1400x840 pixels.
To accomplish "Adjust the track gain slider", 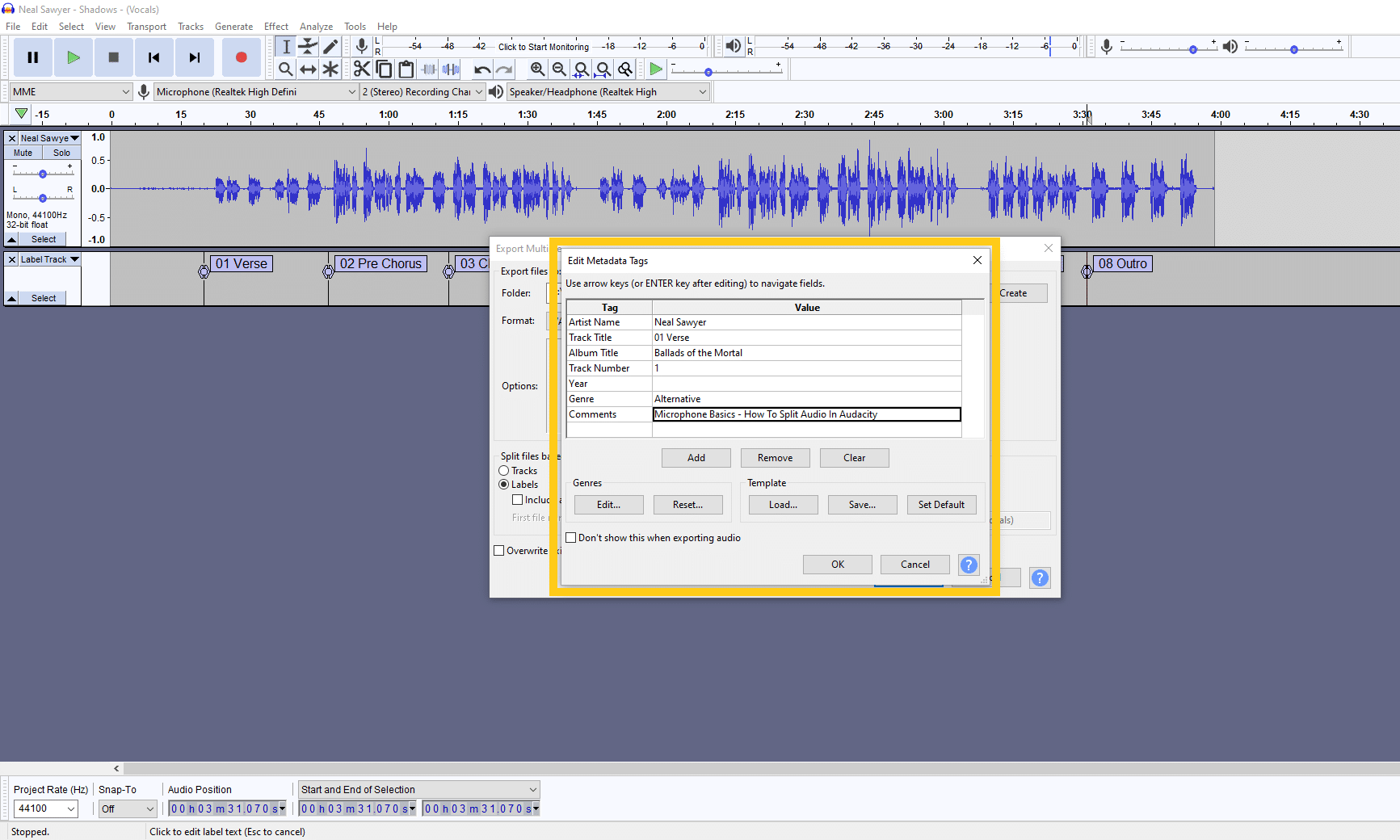I will (41, 174).
